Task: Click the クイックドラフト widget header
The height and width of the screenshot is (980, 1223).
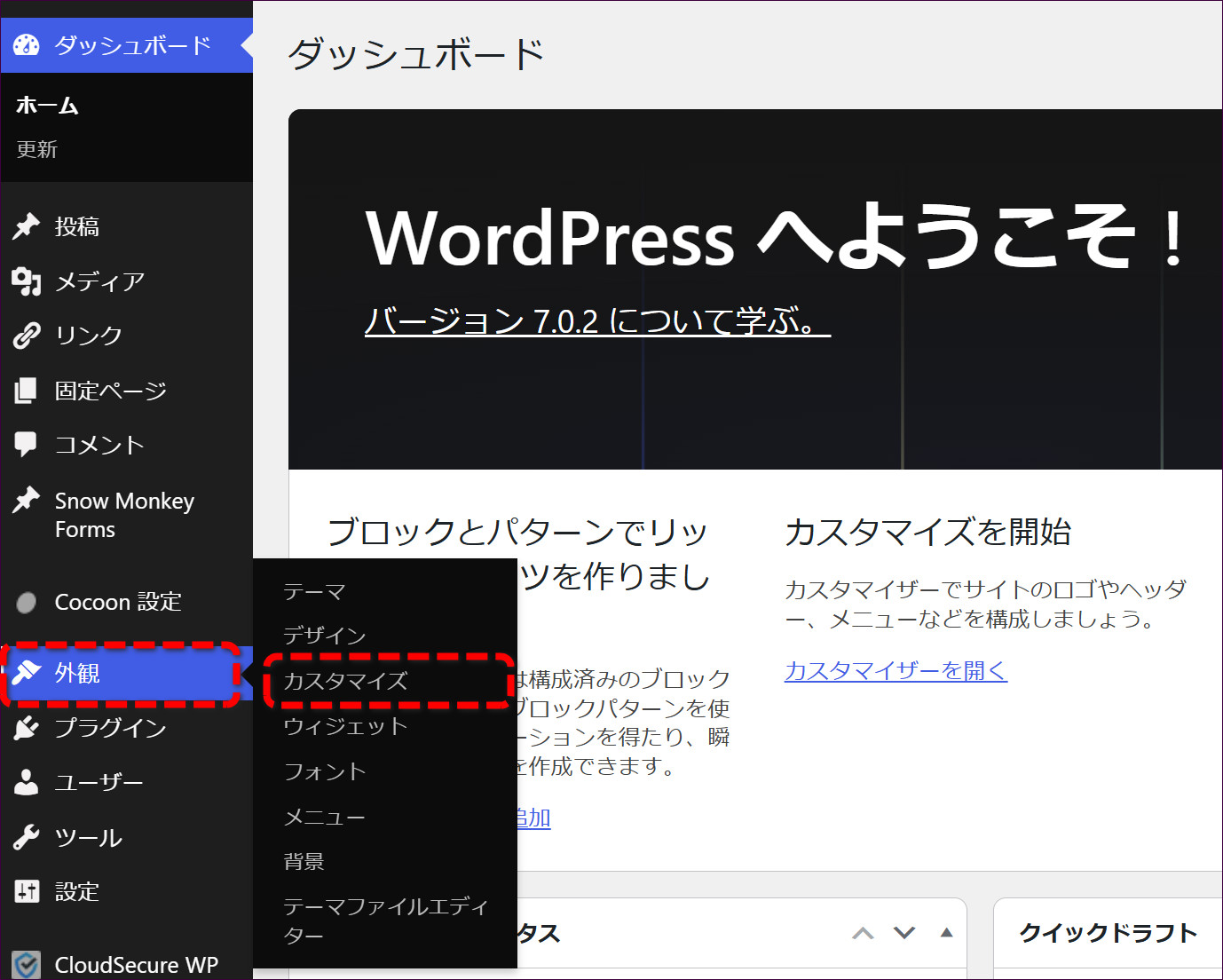Action: [x=1108, y=933]
